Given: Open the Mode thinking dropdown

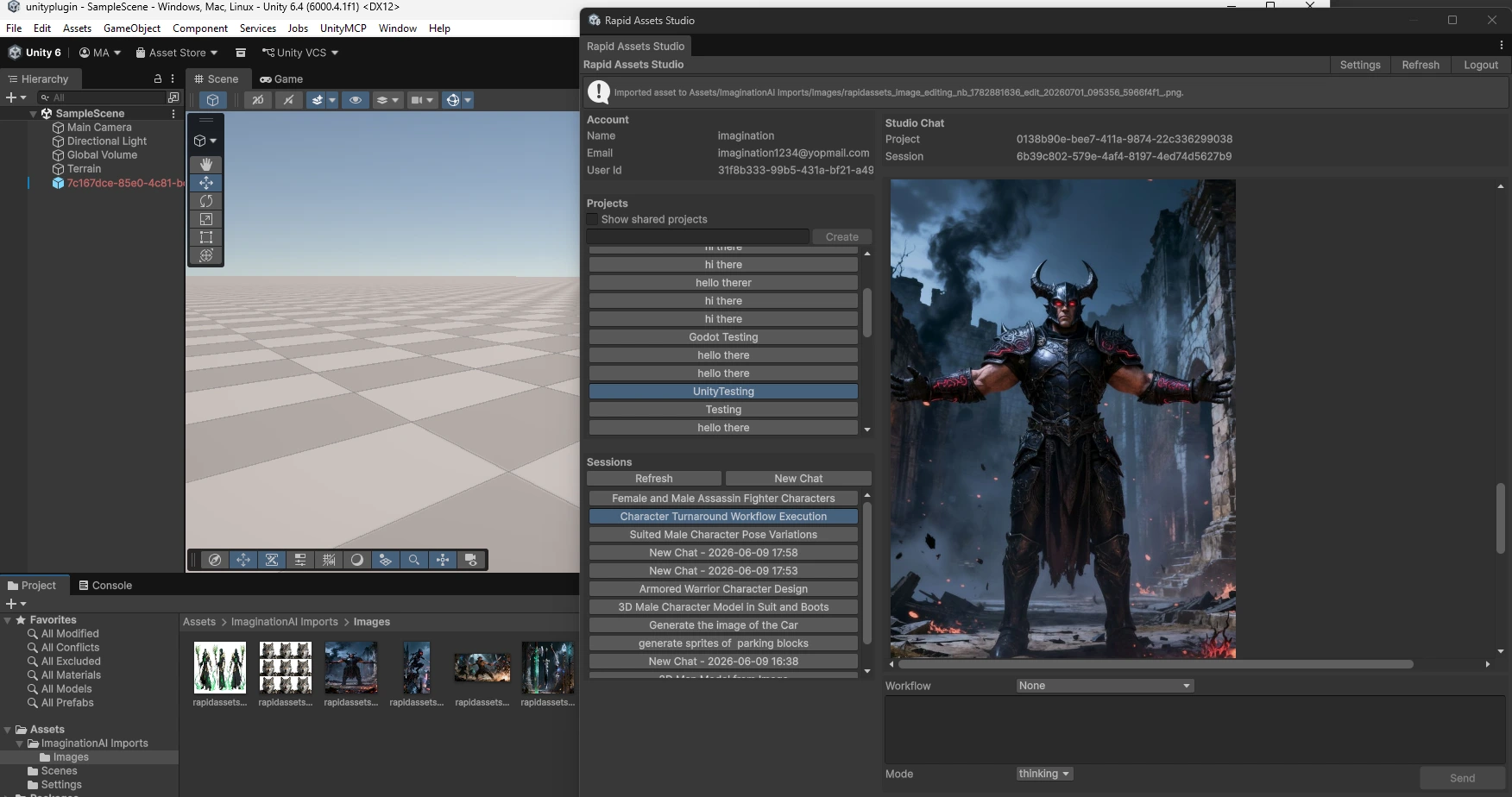Looking at the screenshot, I should [x=1044, y=774].
